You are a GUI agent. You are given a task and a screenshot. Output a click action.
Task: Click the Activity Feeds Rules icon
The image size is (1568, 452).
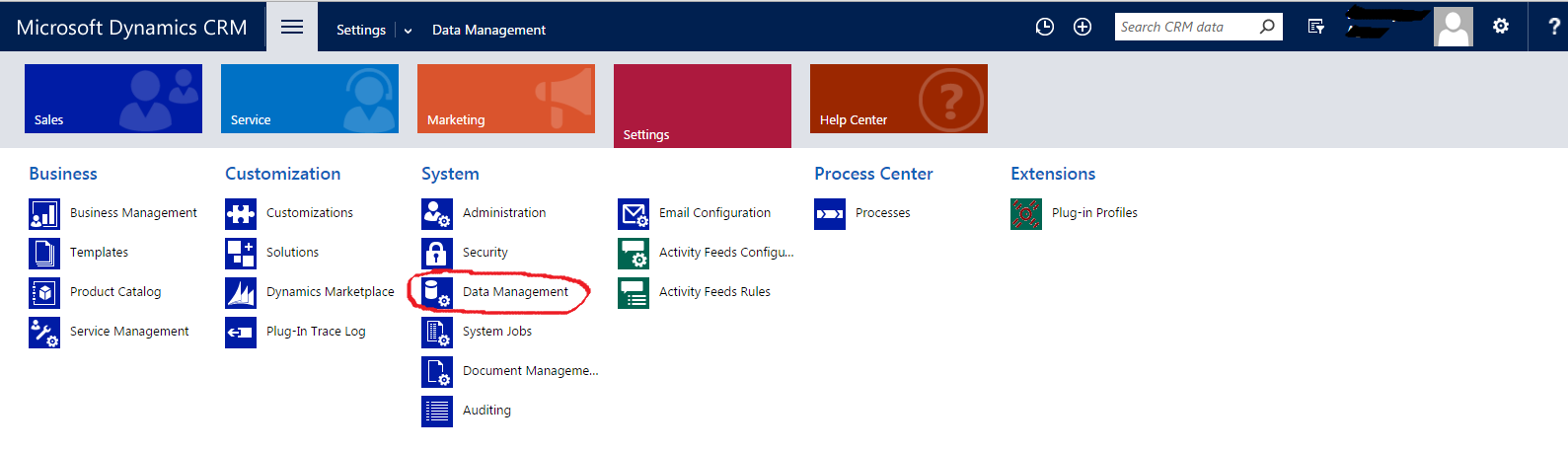(x=634, y=292)
